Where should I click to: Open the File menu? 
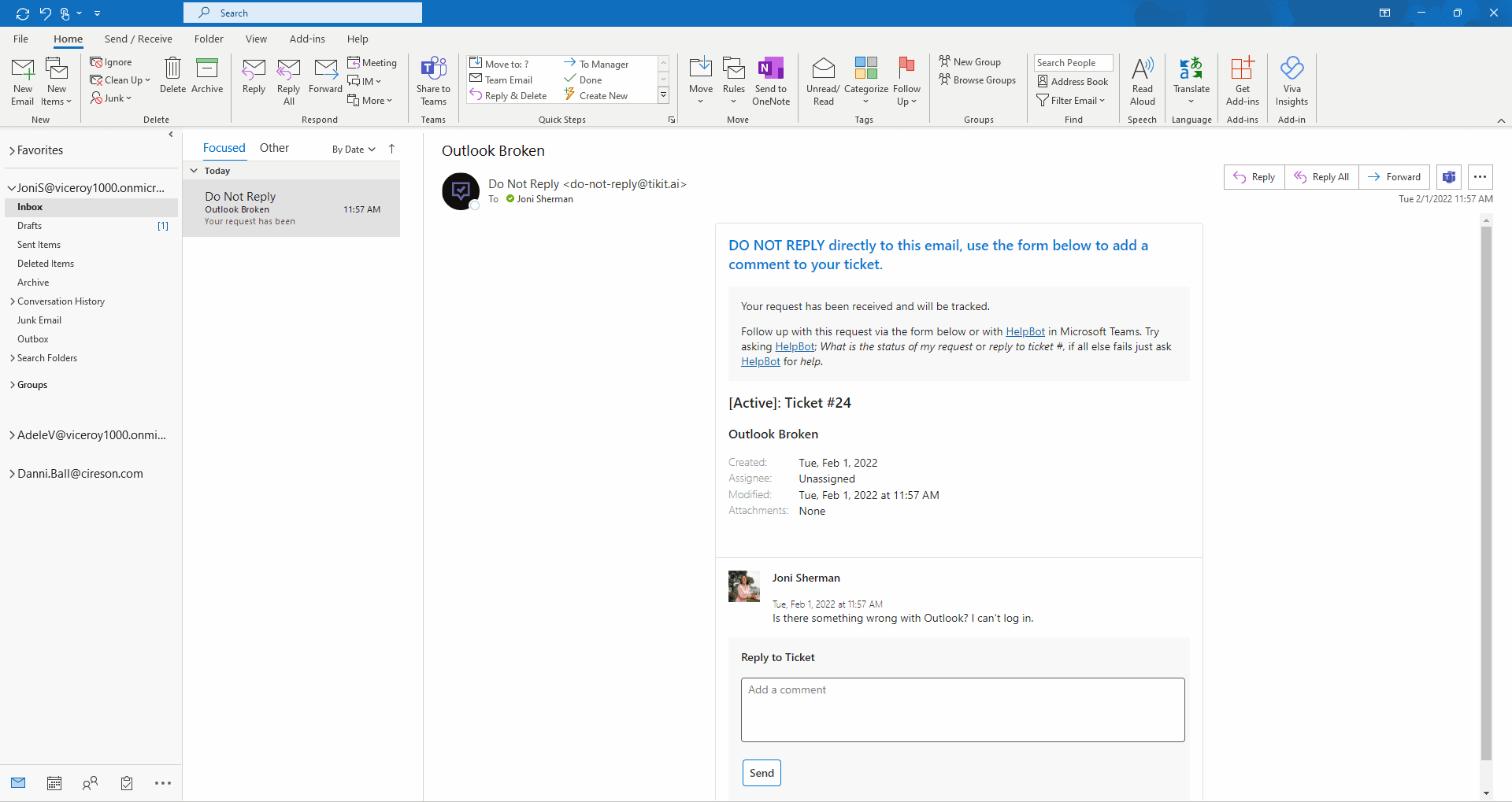pyautogui.click(x=20, y=39)
